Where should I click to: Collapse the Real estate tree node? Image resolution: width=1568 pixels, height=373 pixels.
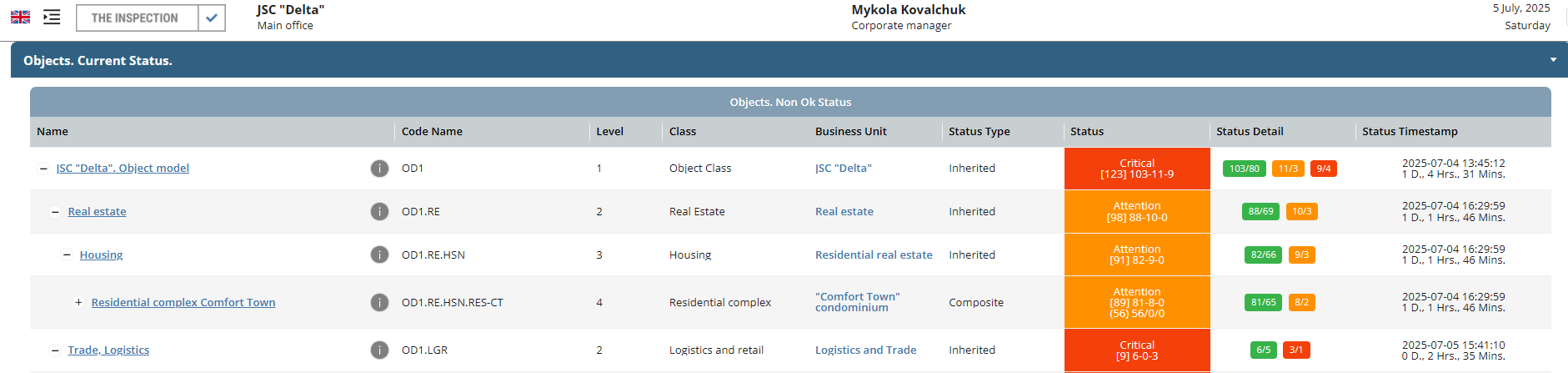coord(55,212)
